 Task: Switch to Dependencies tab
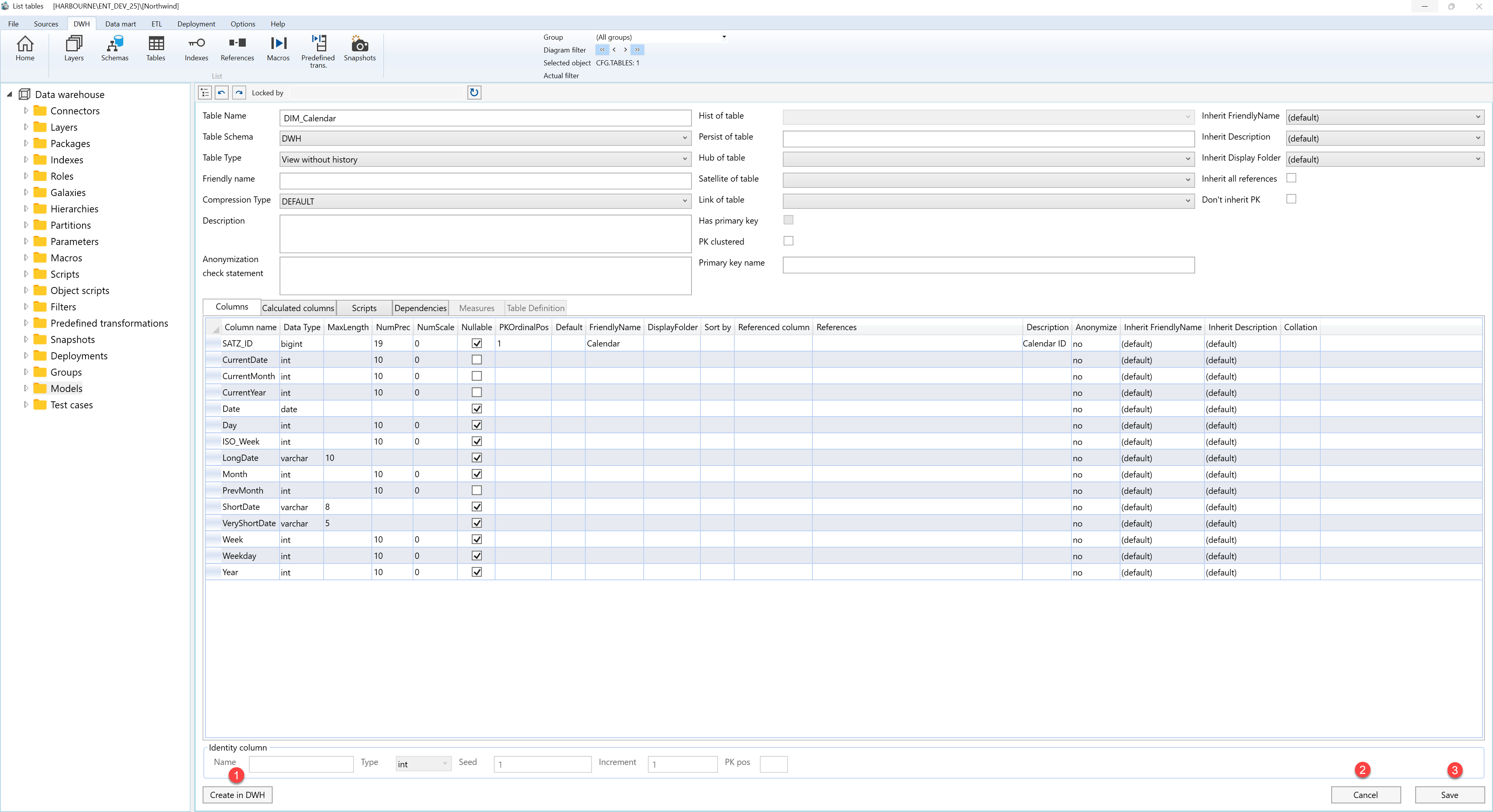pyautogui.click(x=421, y=308)
